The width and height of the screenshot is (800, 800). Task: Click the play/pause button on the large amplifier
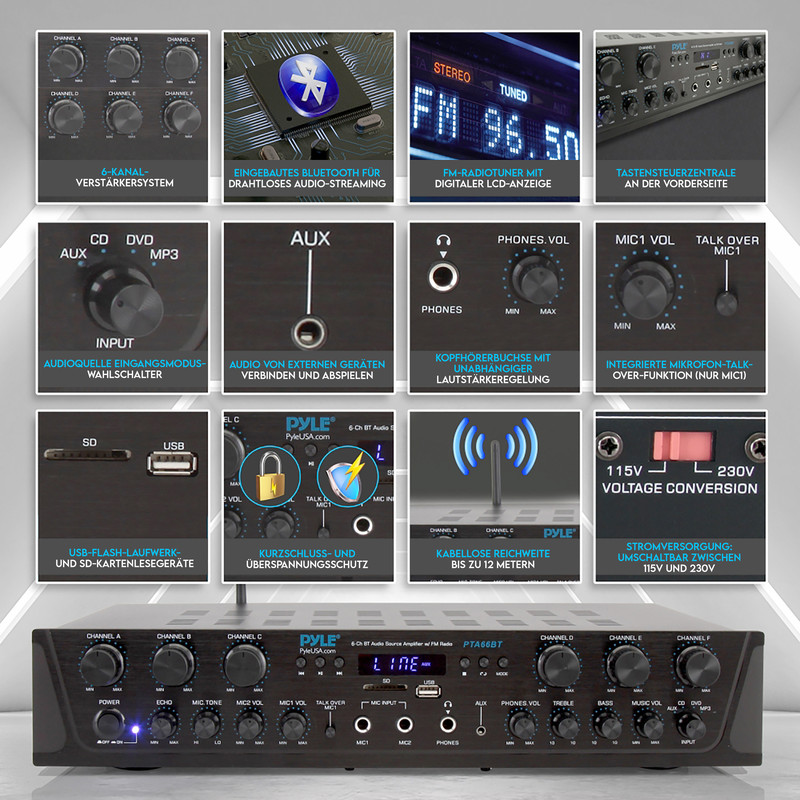pos(320,663)
